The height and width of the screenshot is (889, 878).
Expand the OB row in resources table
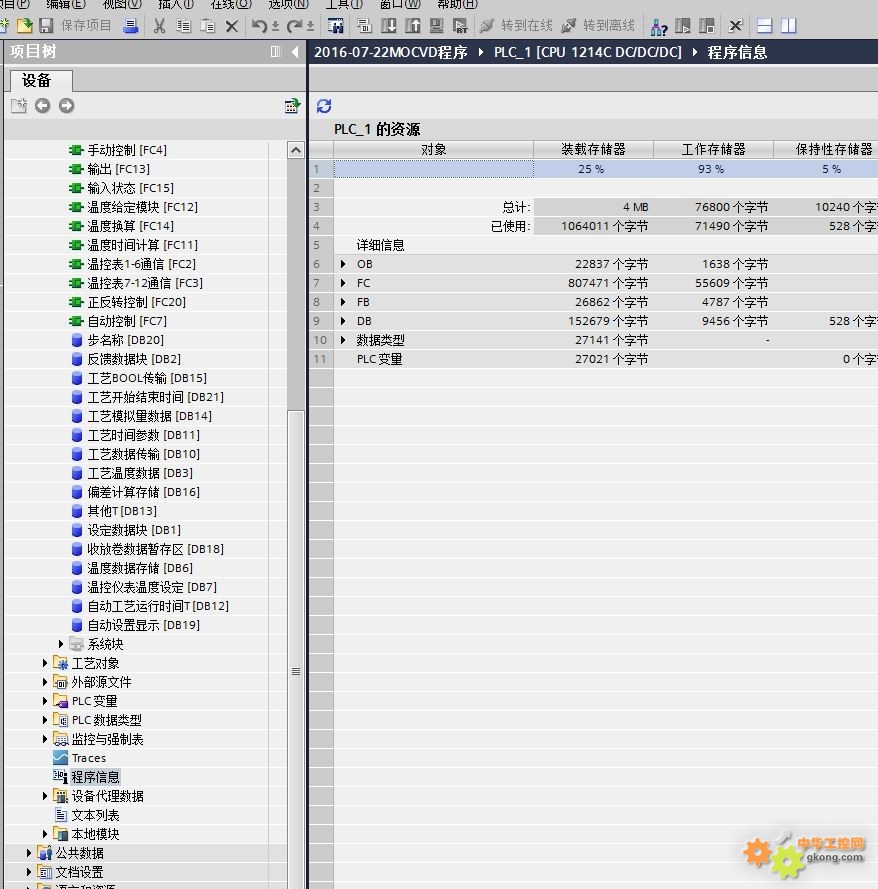click(343, 264)
